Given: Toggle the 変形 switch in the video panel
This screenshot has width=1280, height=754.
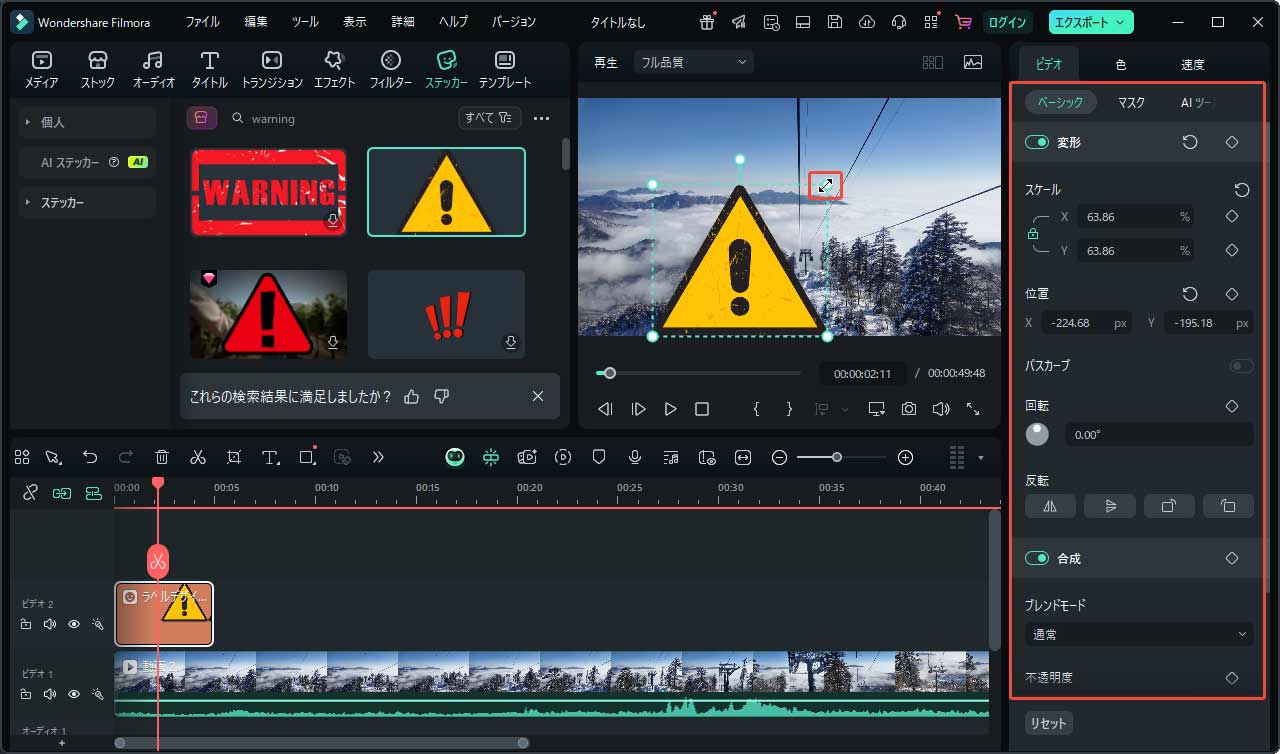Looking at the screenshot, I should (1036, 142).
